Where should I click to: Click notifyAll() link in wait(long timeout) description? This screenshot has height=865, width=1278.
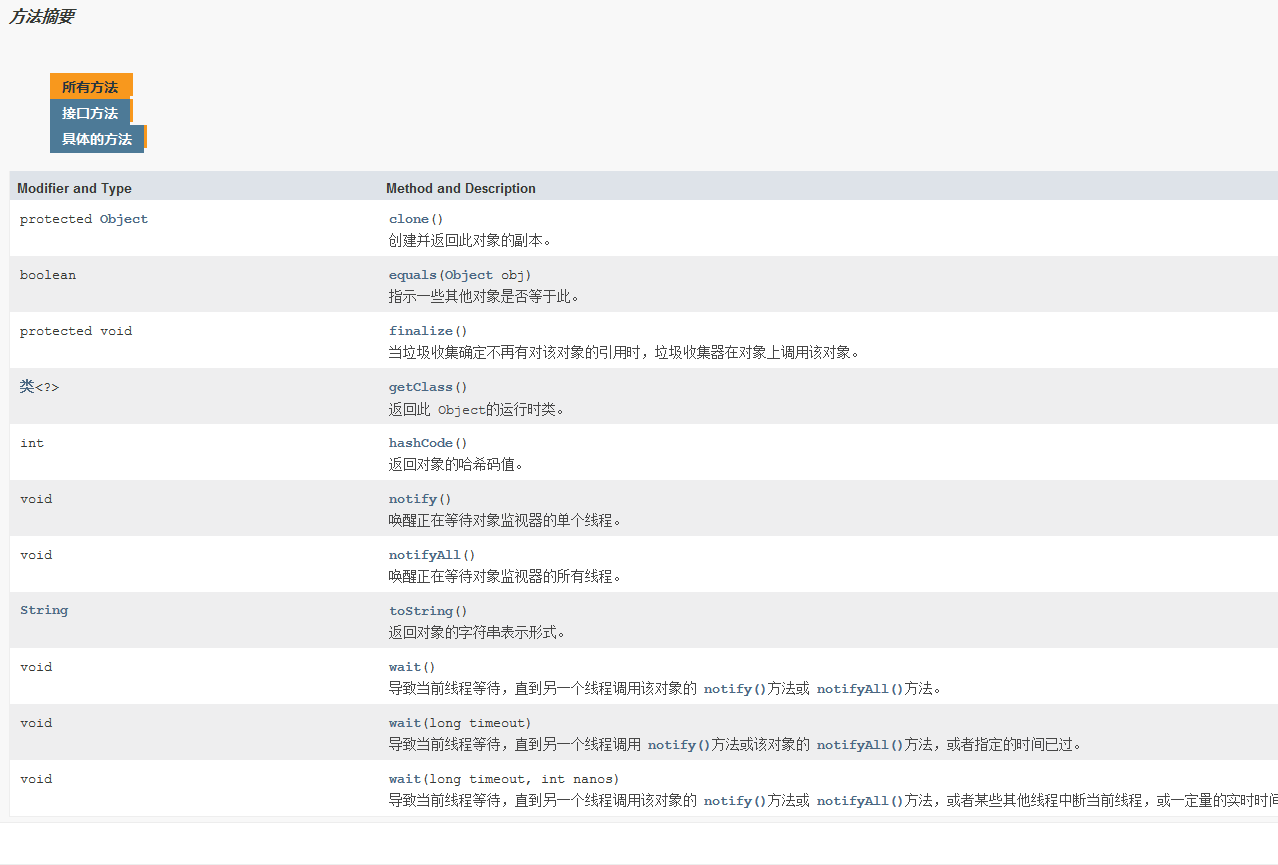coord(860,745)
